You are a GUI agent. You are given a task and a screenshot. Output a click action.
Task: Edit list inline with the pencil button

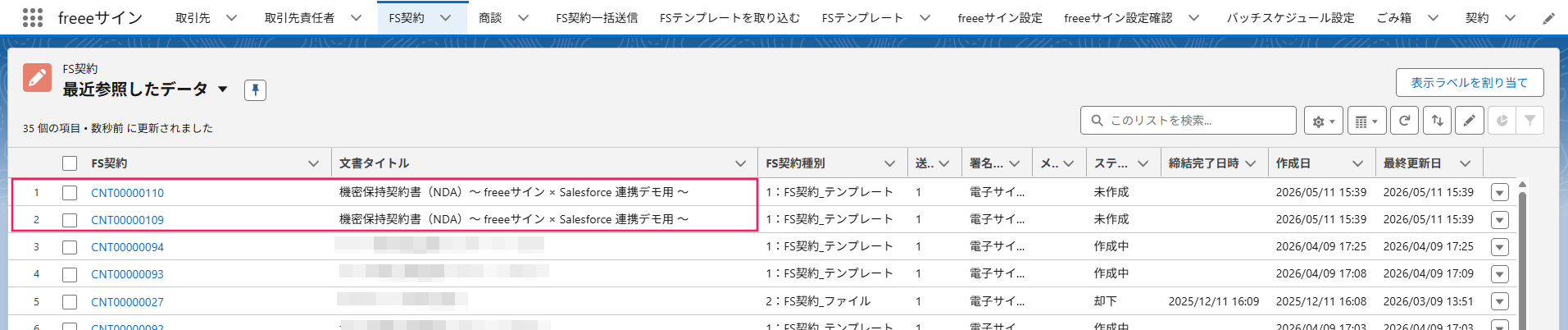pos(1470,121)
